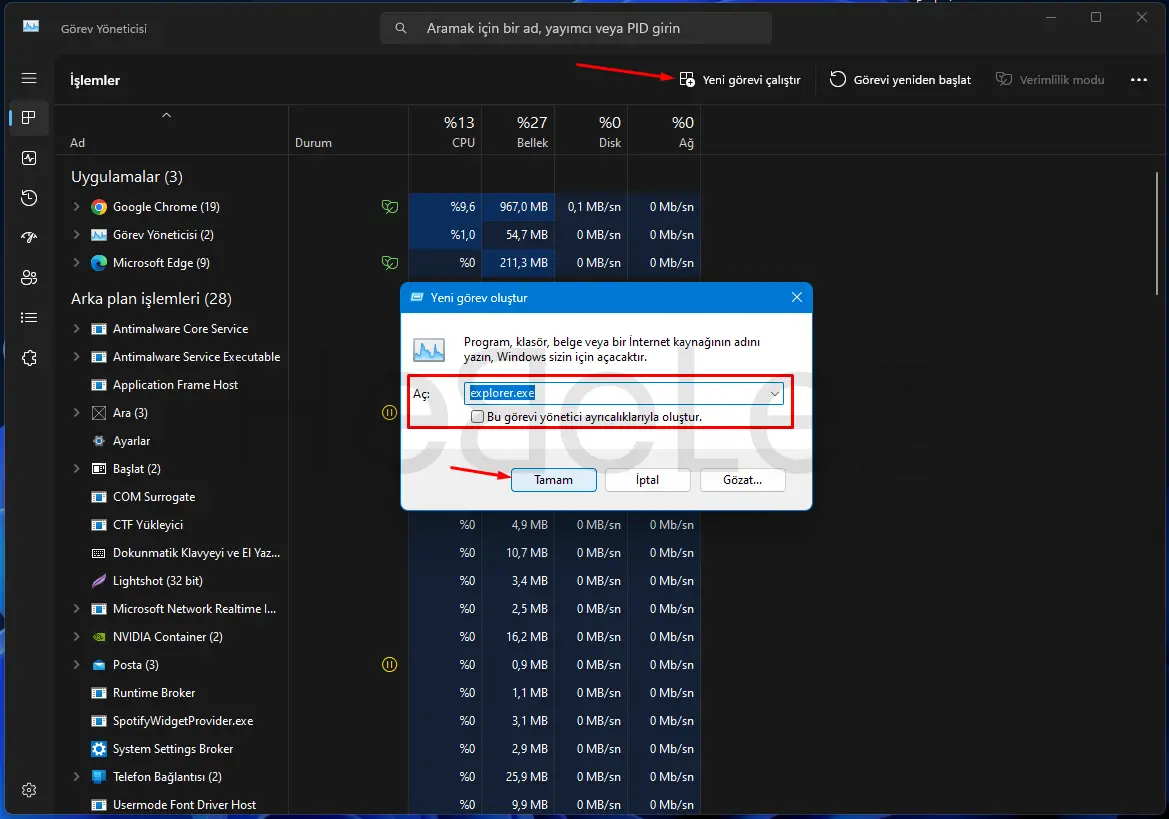
Task: Expand Antimalware Service Executable row
Action: tap(76, 357)
